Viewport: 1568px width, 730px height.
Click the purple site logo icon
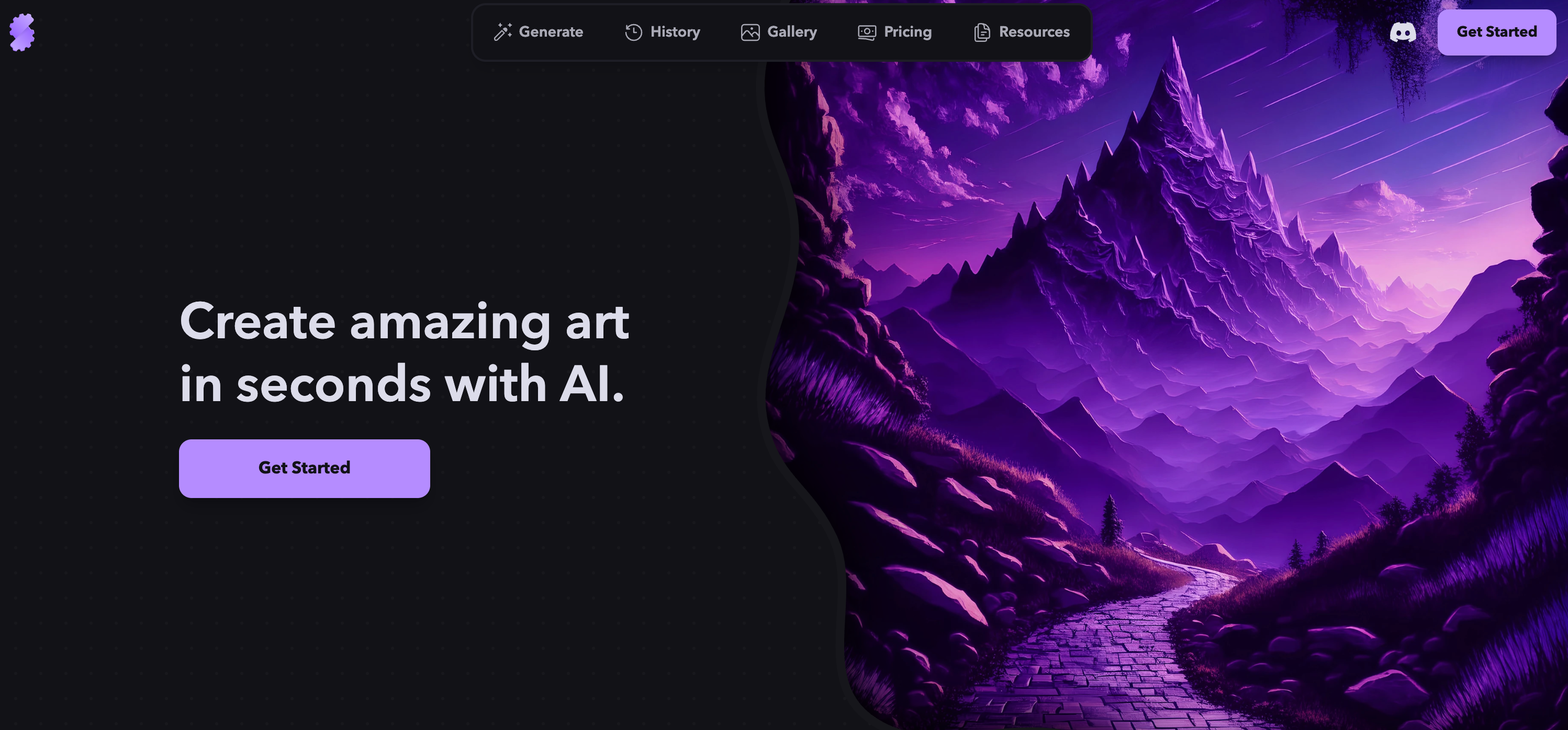tap(22, 32)
